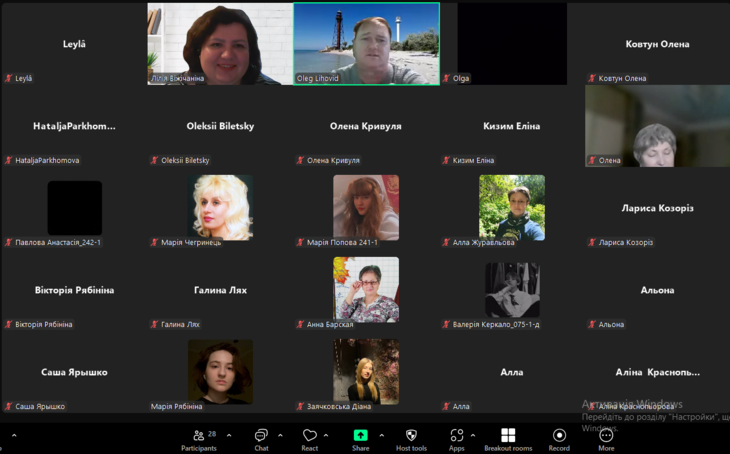Click muted mic icon beside Oleksii Biletsky label
730x454 pixels.
tap(155, 160)
